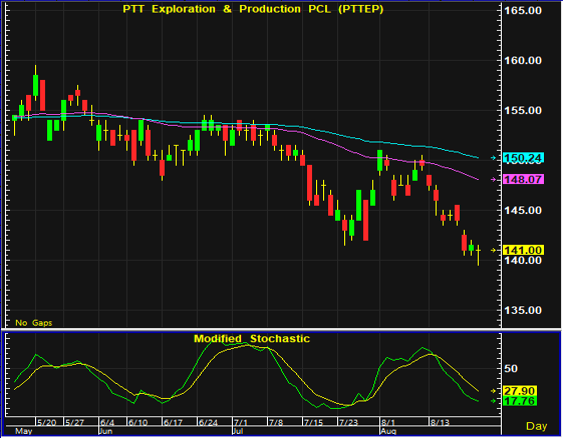The height and width of the screenshot is (438, 563).
Task: Click the 6/24 date marker
Action: [x=208, y=422]
